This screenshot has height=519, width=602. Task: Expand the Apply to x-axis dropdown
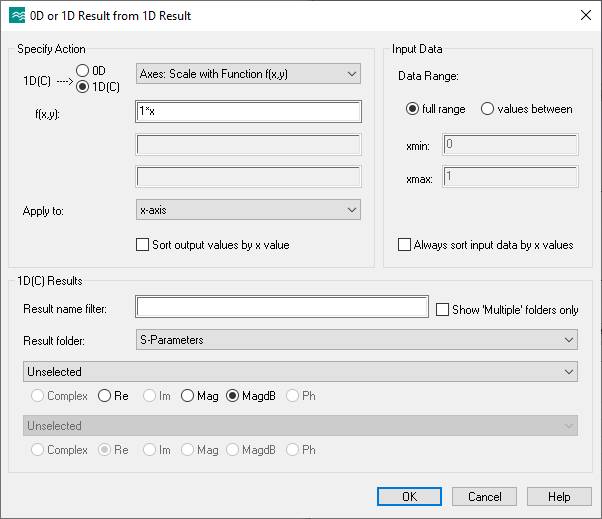click(248, 210)
